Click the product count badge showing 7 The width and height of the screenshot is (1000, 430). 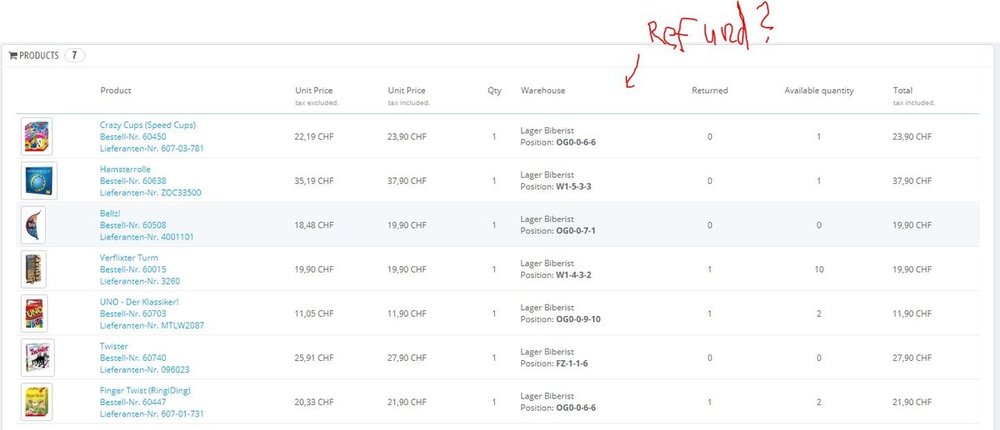pyautogui.click(x=76, y=56)
